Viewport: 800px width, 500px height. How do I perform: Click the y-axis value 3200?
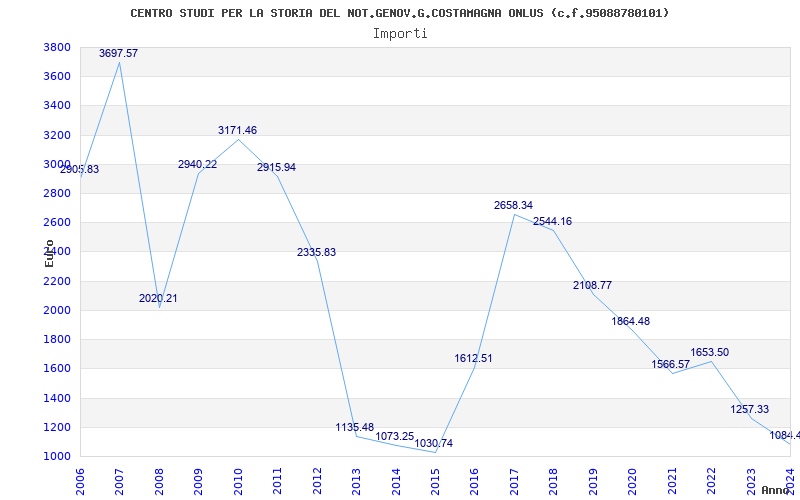point(57,135)
